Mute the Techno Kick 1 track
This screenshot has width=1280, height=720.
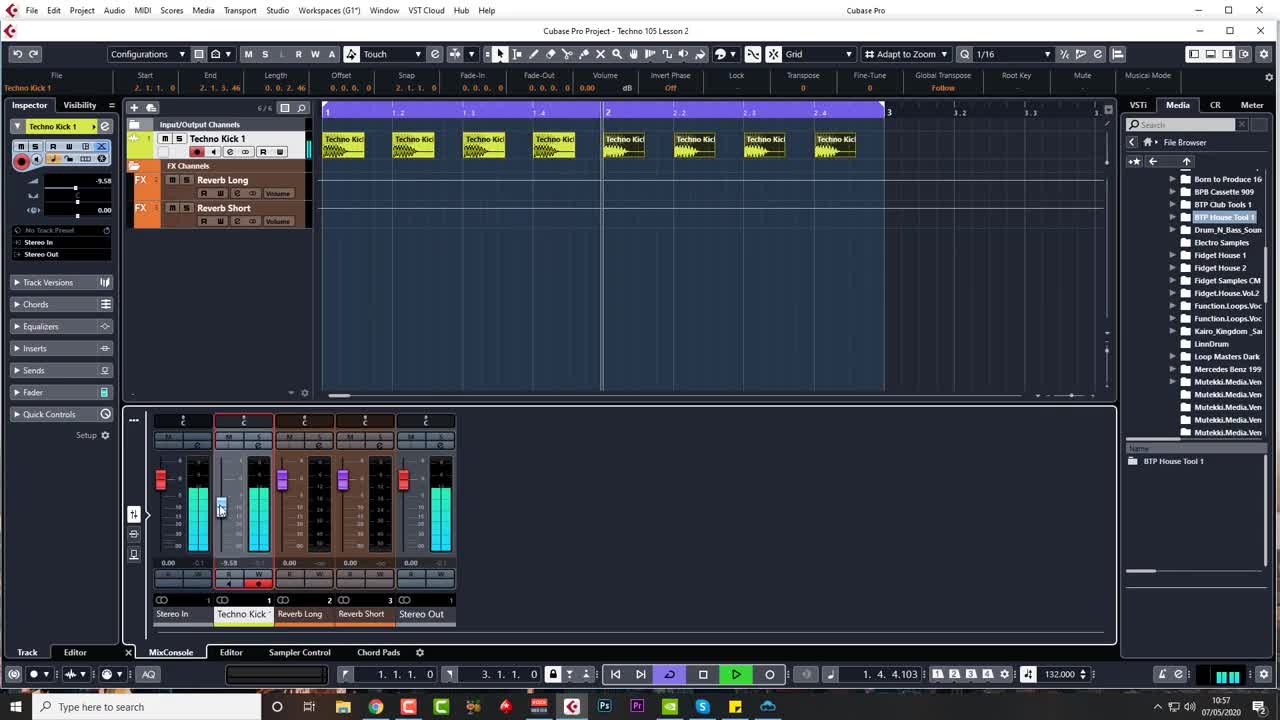tap(166, 139)
